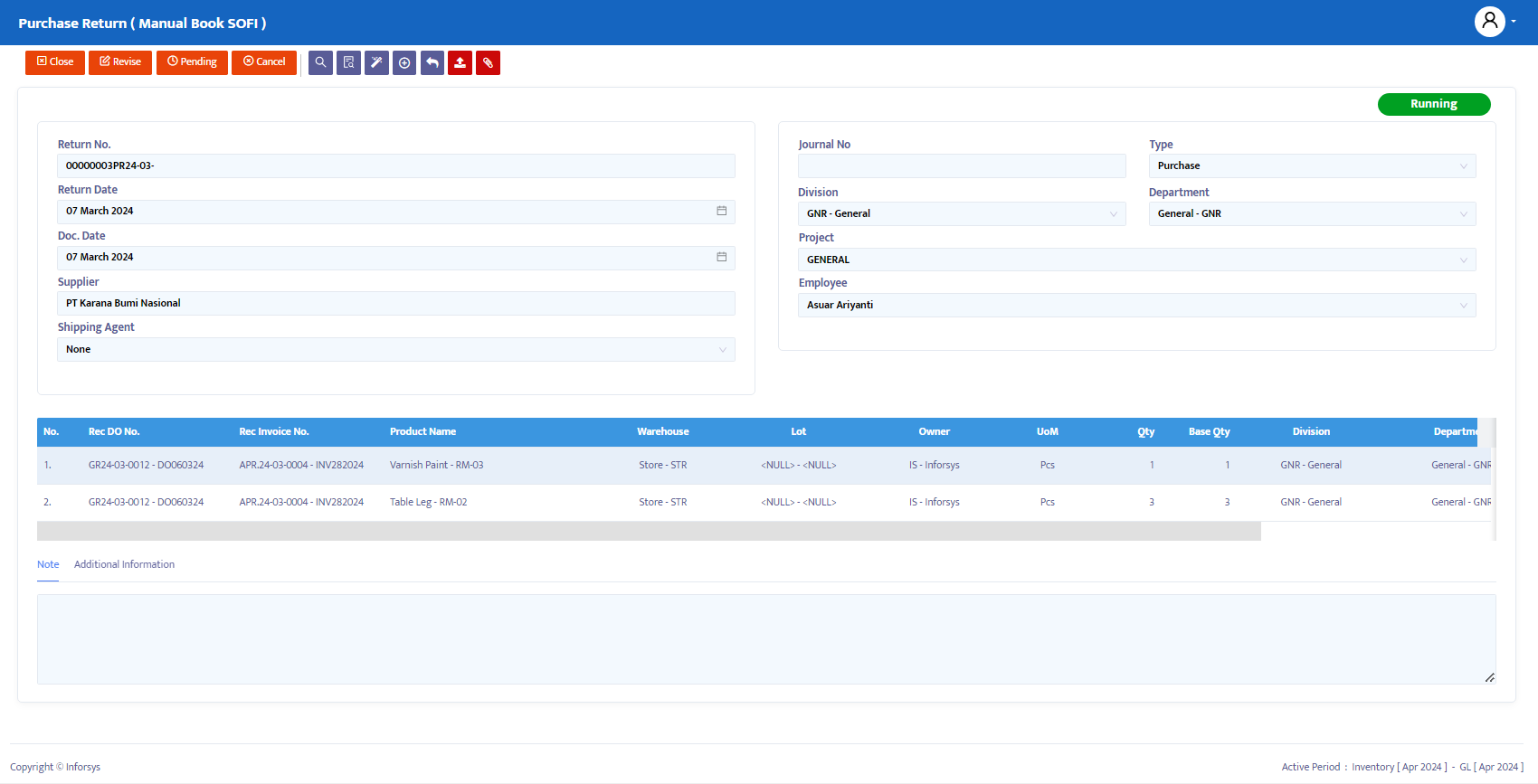
Task: Click the Supplier field PT Karana Bumi Nasional
Action: [x=396, y=303]
